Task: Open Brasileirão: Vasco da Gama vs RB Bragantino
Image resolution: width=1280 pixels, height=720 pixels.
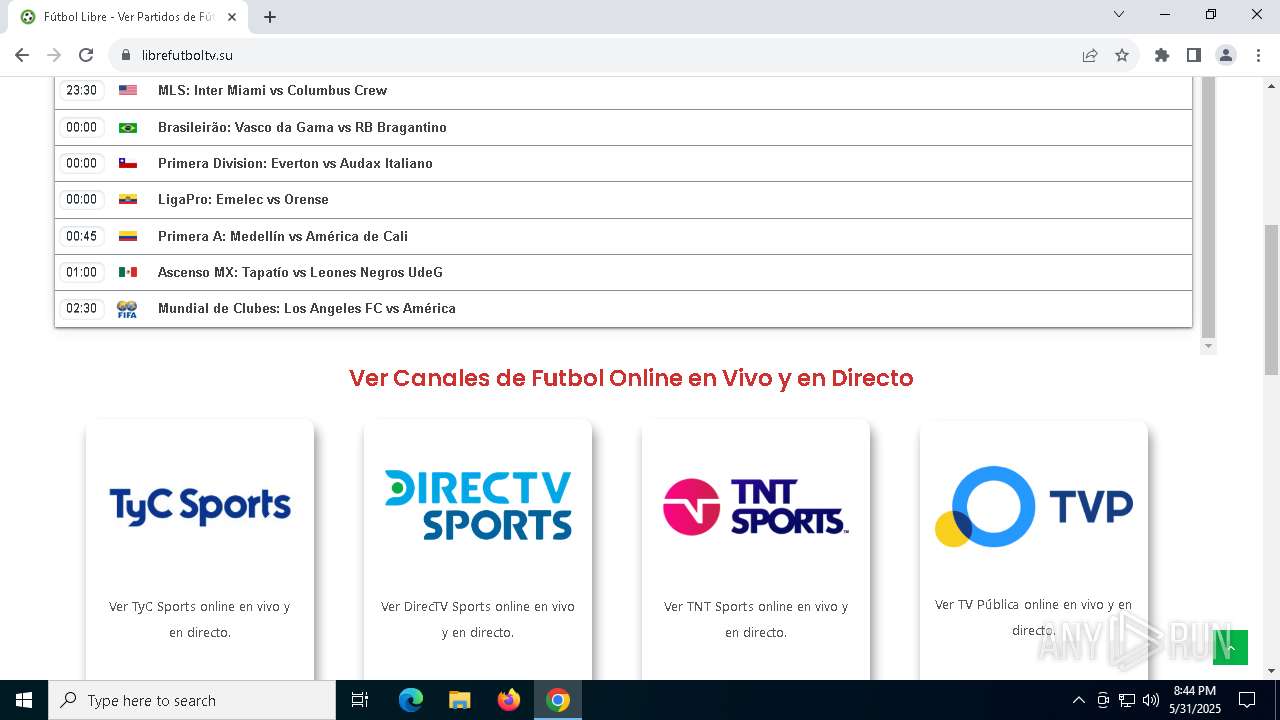Action: tap(302, 127)
